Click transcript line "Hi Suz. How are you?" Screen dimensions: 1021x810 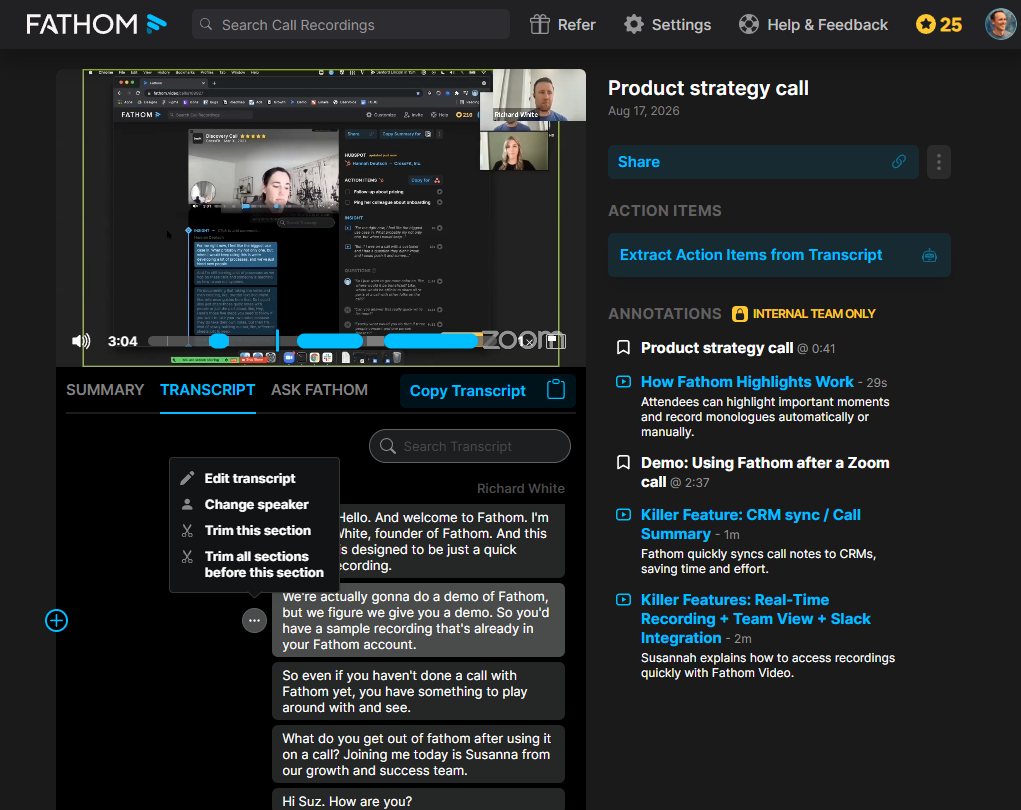[418, 800]
